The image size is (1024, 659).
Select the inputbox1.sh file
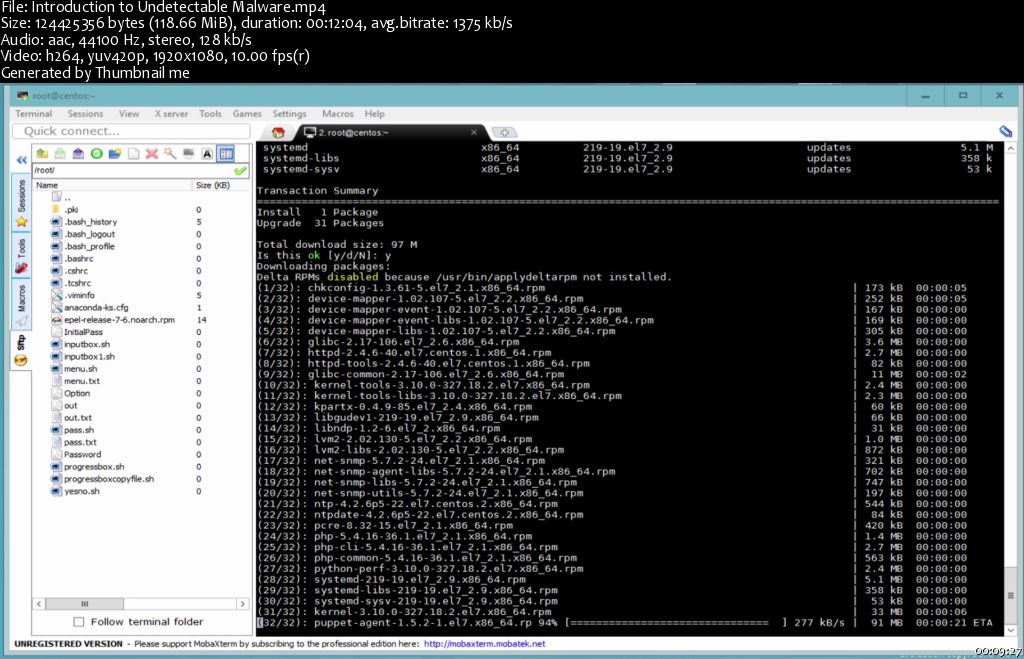coord(83,357)
